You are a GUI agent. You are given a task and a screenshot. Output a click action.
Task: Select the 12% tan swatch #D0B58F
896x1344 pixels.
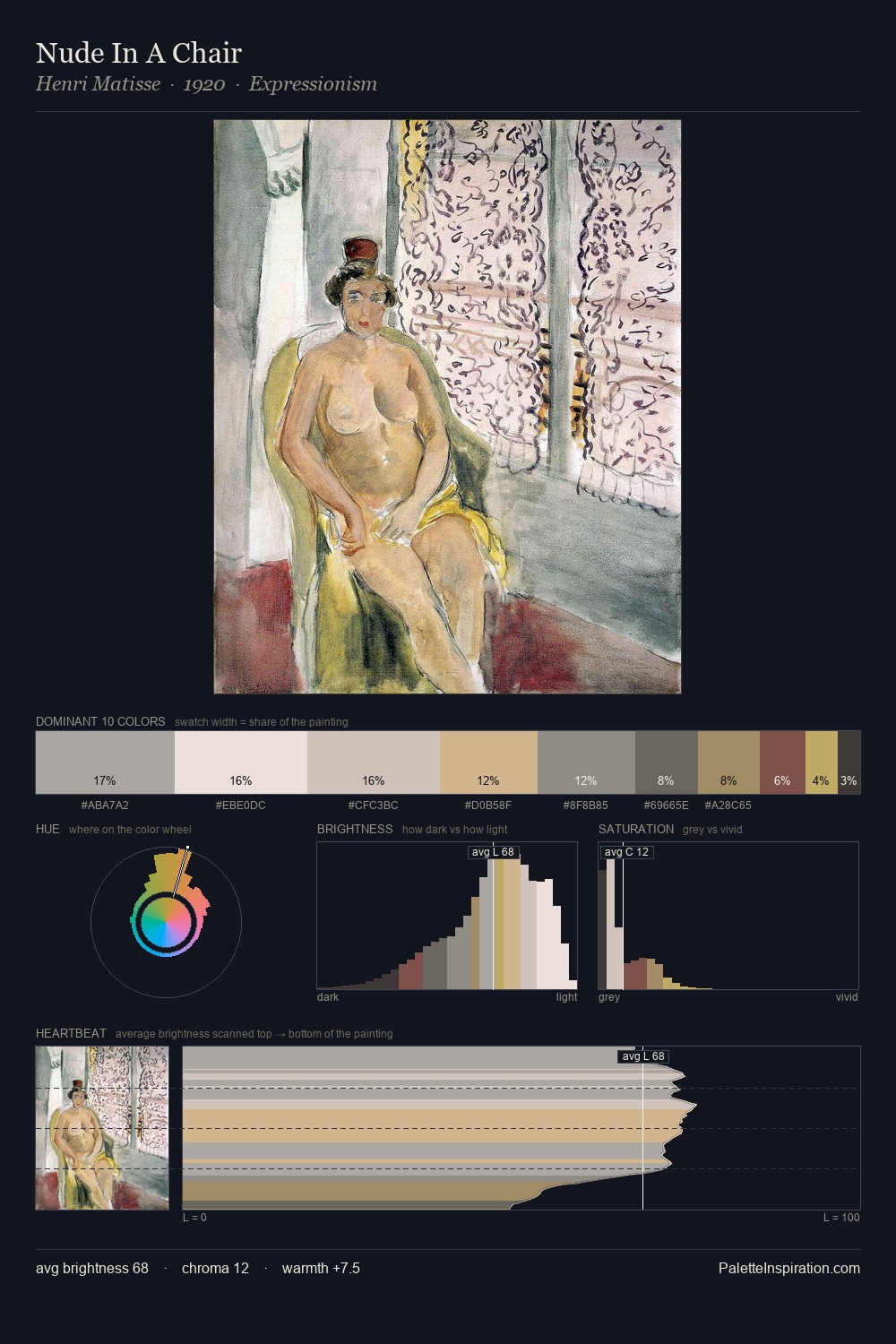click(488, 762)
